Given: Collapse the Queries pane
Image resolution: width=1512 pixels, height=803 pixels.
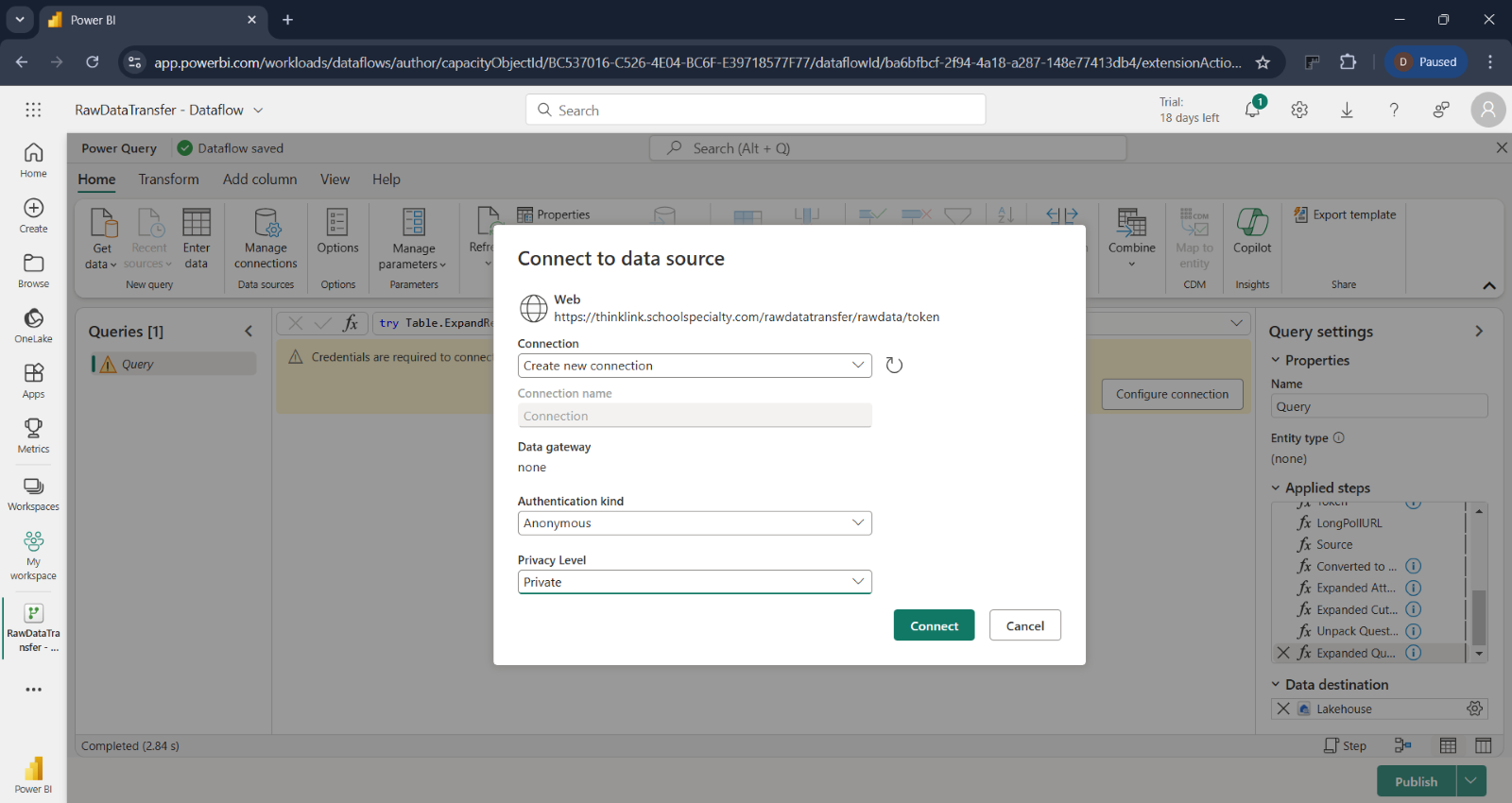Looking at the screenshot, I should [249, 331].
